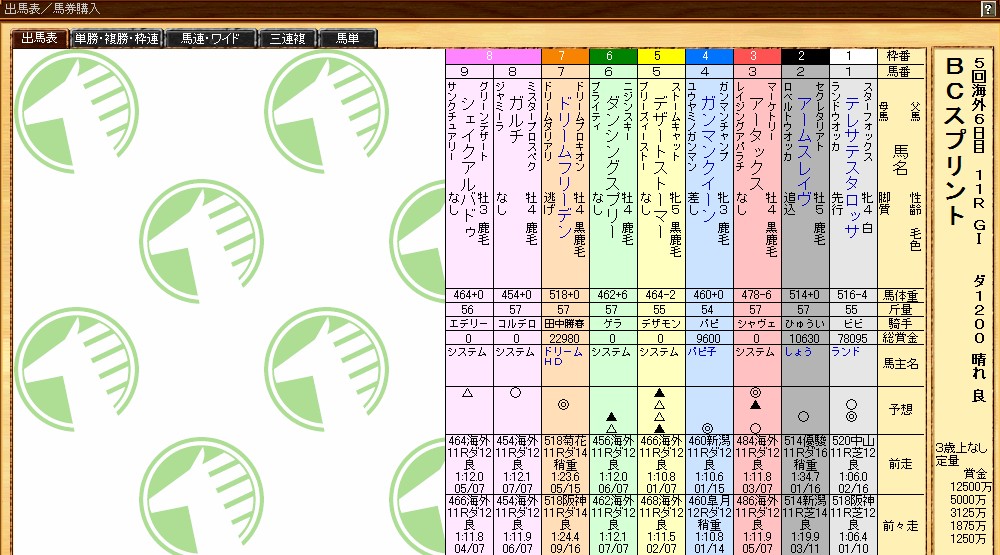Click the yellow frame number 5 cell

point(661,56)
